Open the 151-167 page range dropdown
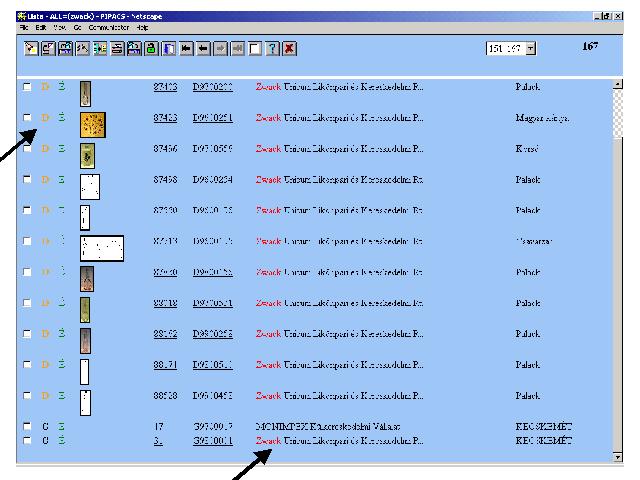The image size is (640, 480). (x=530, y=49)
